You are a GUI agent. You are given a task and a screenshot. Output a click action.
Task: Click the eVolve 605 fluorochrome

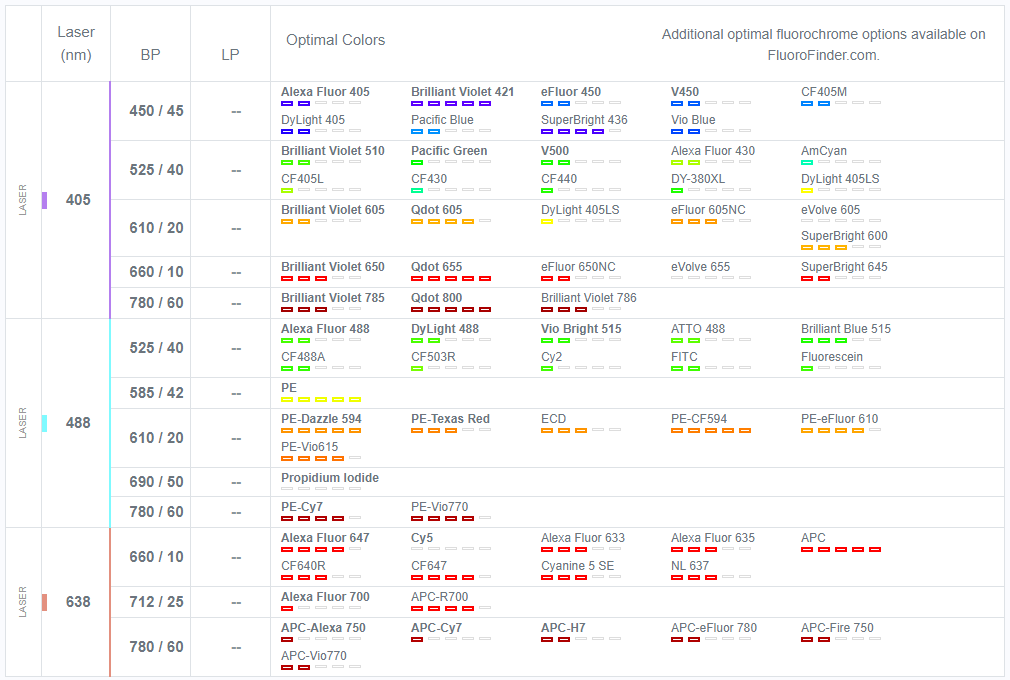[830, 210]
